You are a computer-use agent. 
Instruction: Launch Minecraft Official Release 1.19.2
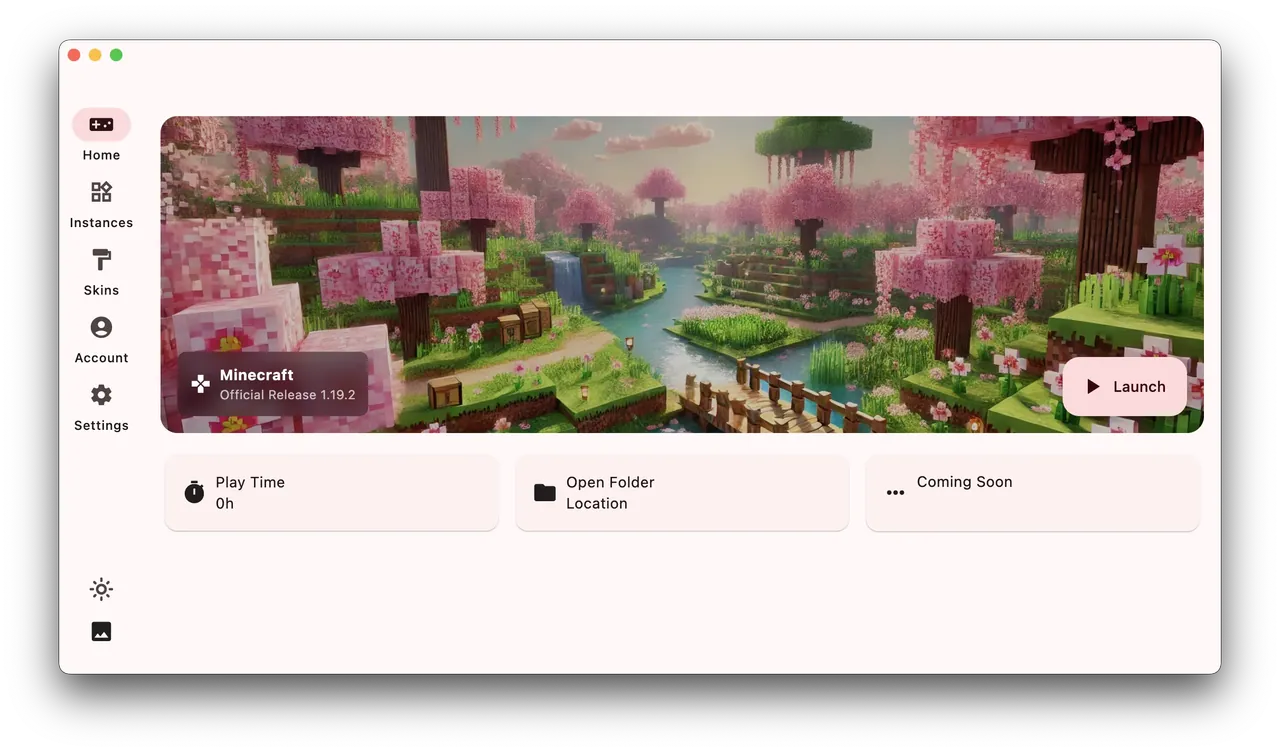click(x=1124, y=386)
